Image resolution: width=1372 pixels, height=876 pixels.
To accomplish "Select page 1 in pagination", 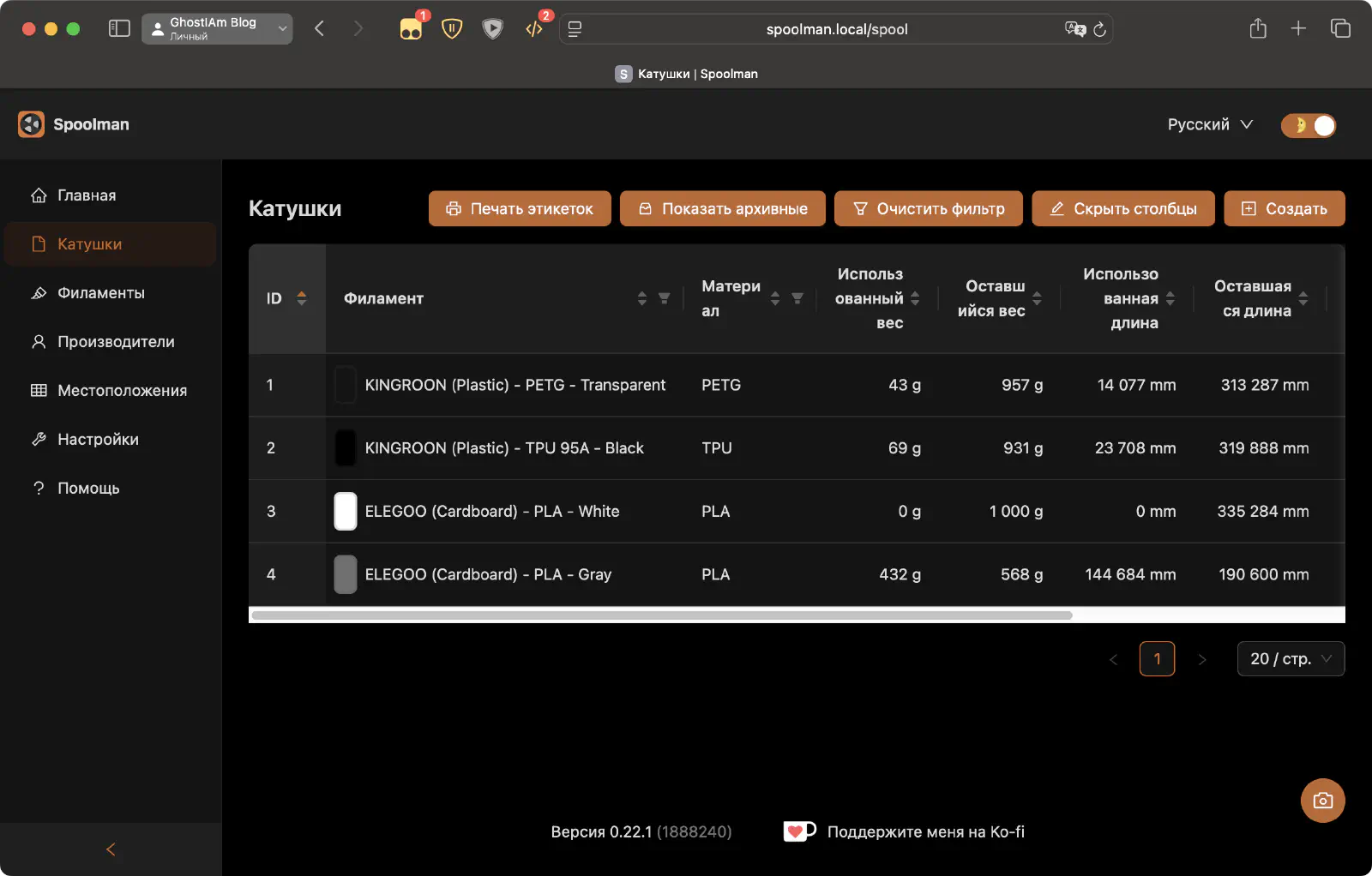I will coord(1157,659).
